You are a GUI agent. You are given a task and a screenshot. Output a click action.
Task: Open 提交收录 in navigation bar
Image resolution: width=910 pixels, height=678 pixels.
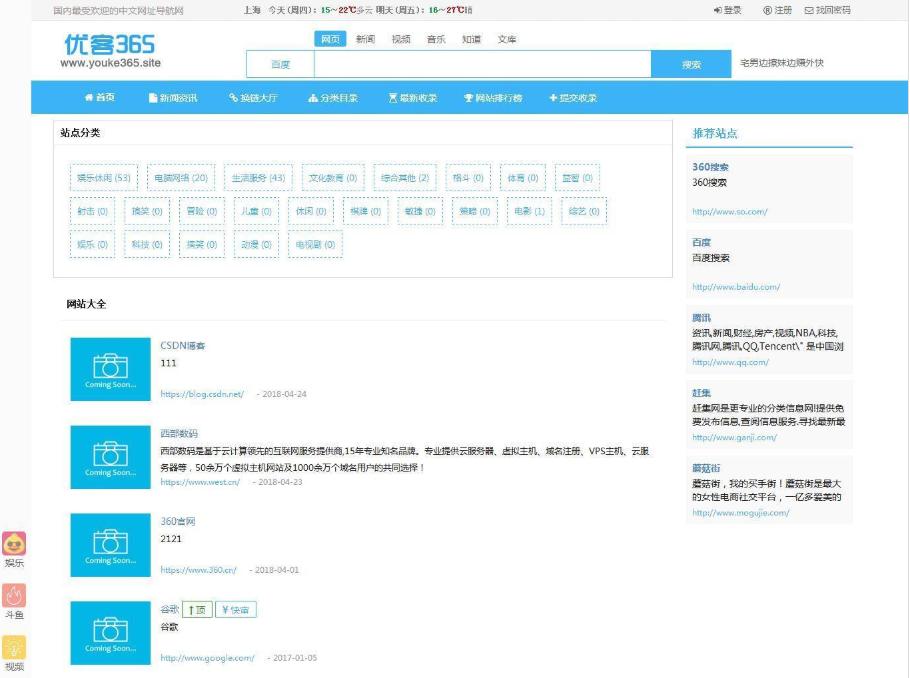(573, 98)
